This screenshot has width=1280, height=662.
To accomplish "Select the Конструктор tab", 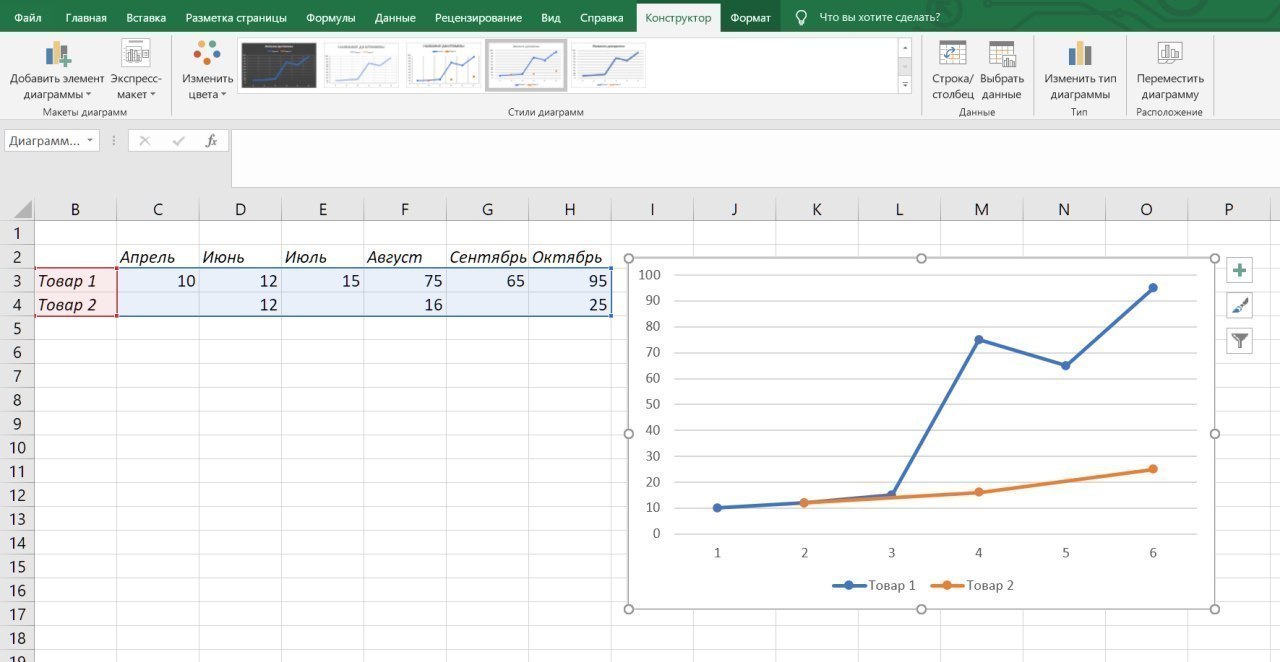I will point(679,18).
